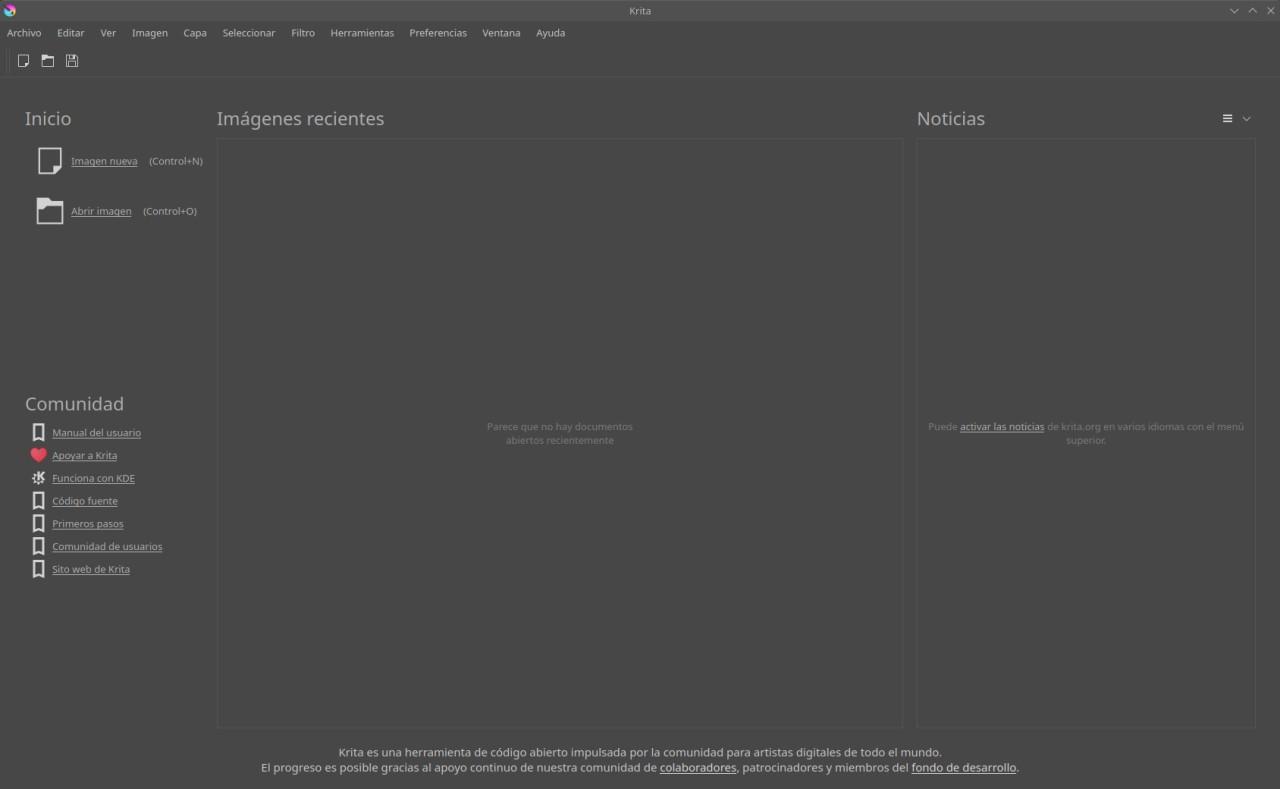Click the large folder Abrir imagen icon
Screen dimensions: 1280x789
(49, 211)
